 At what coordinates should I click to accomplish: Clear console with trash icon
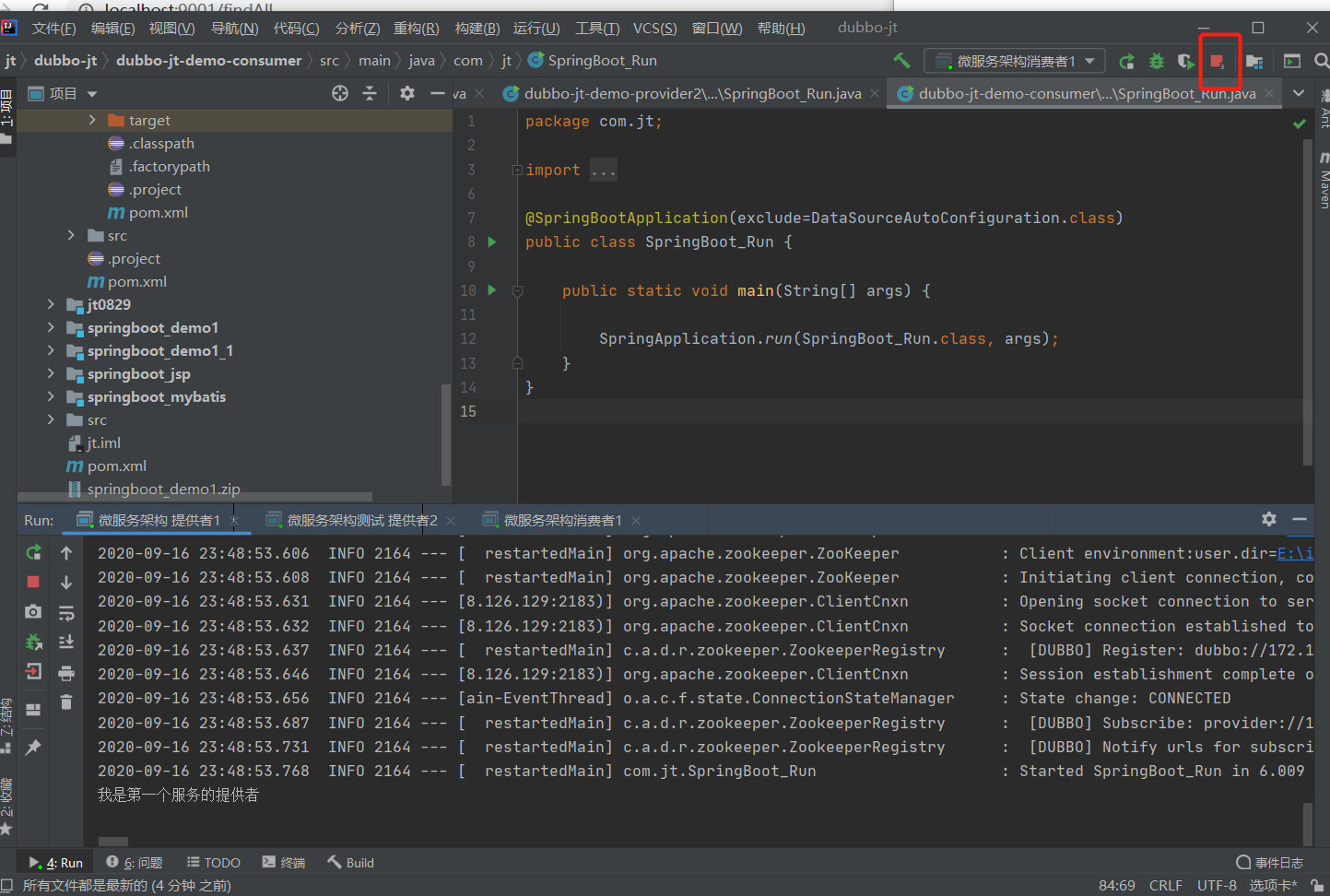pyautogui.click(x=66, y=702)
